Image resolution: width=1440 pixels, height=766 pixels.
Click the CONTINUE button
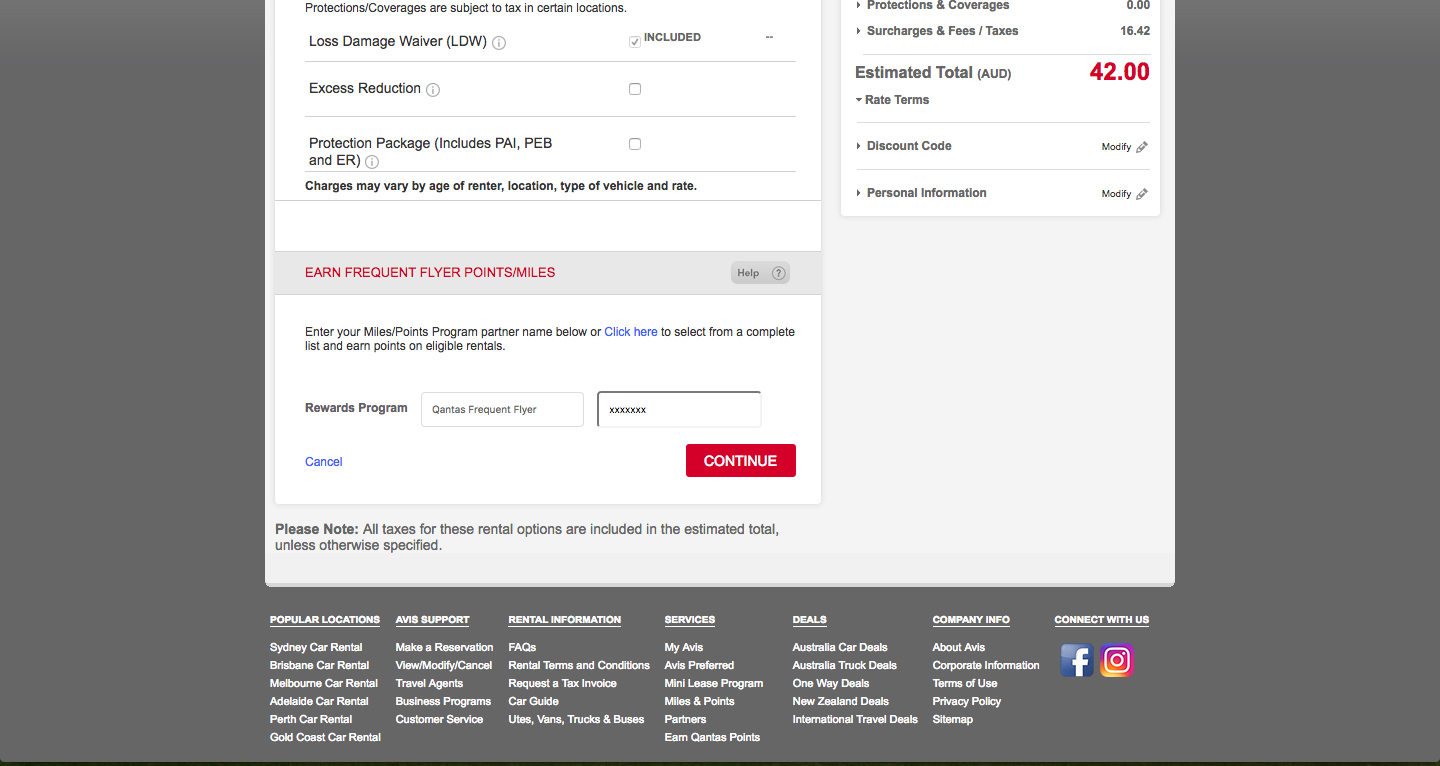coord(741,461)
